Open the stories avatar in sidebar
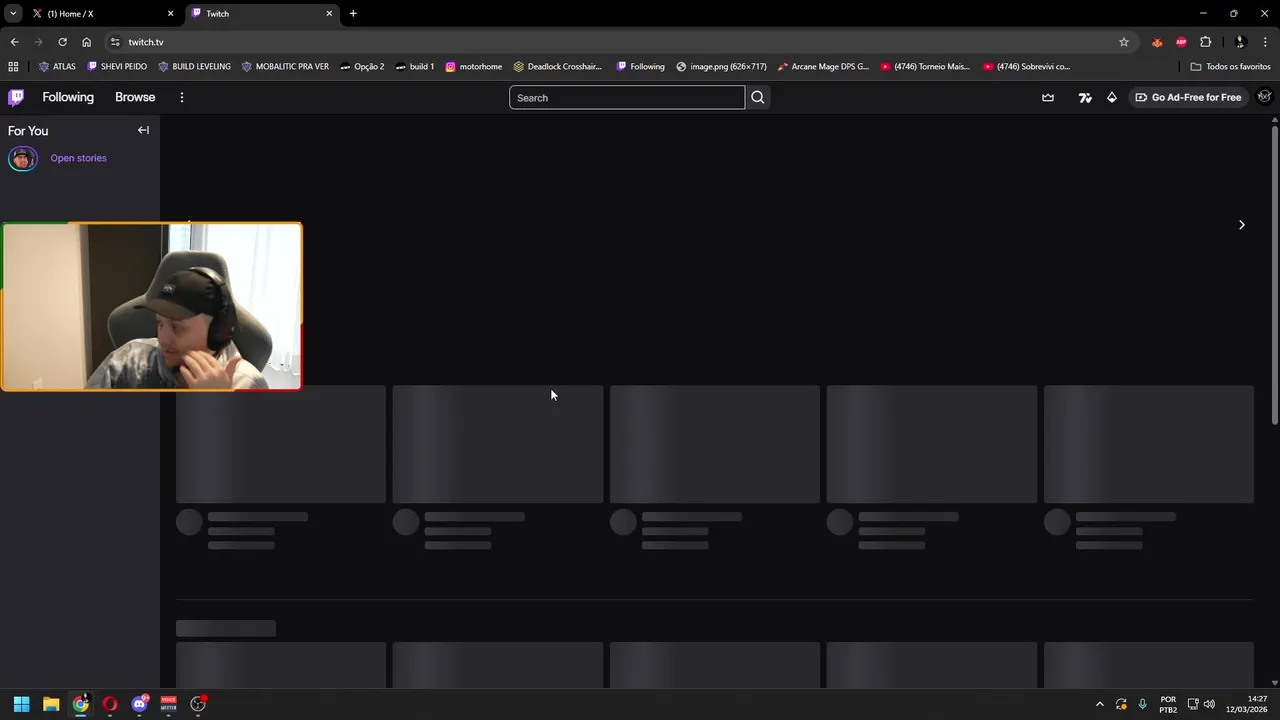This screenshot has width=1280, height=720. [23, 158]
